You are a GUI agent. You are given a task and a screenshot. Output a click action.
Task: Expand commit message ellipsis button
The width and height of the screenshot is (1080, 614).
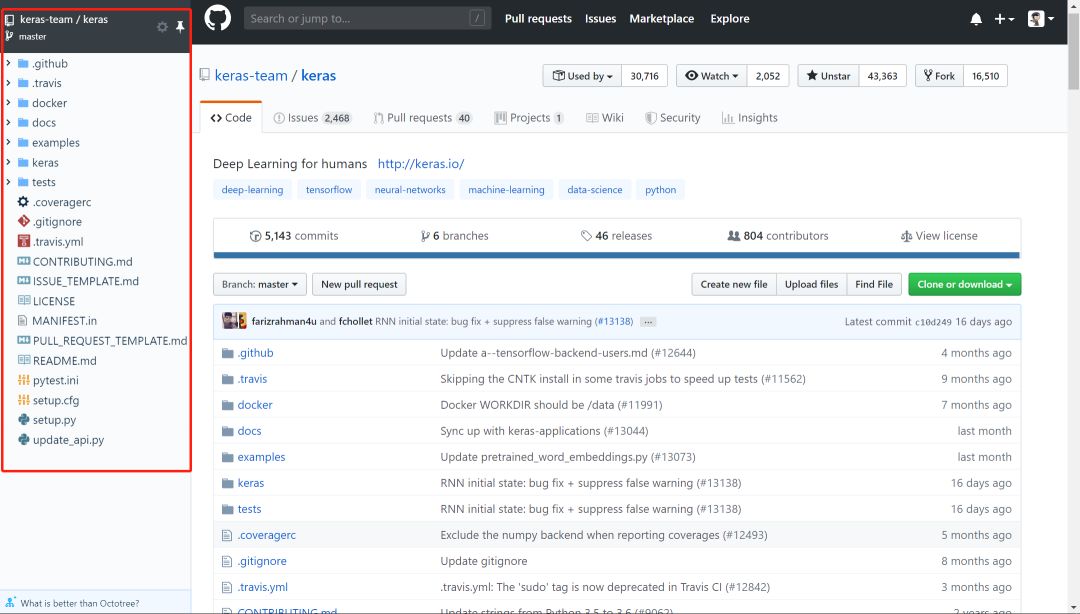click(647, 322)
